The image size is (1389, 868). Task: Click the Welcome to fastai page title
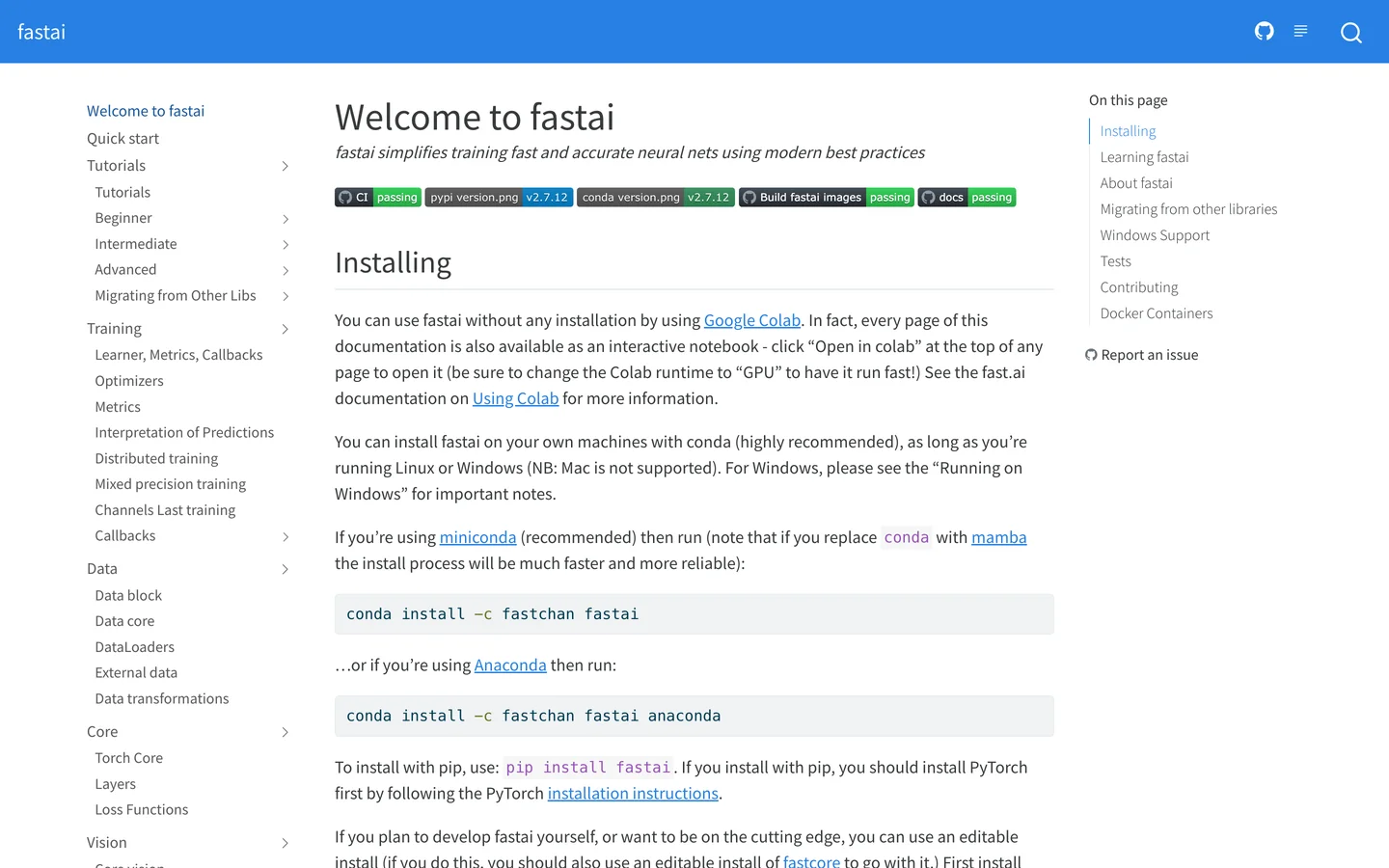click(x=475, y=118)
